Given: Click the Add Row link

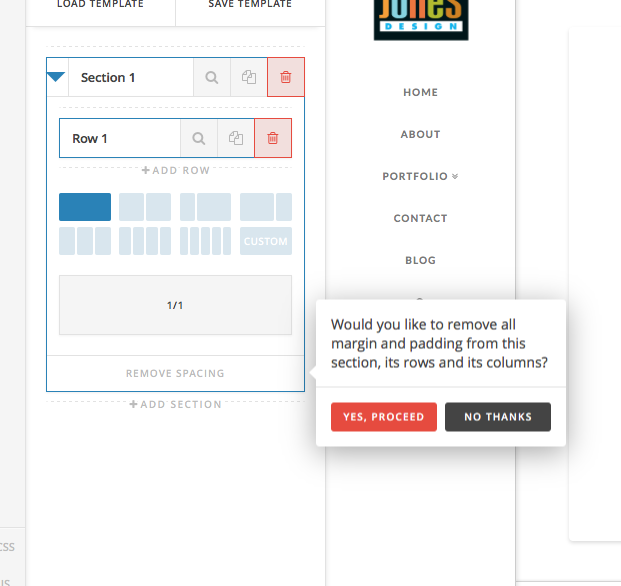Looking at the screenshot, I should pos(175,170).
